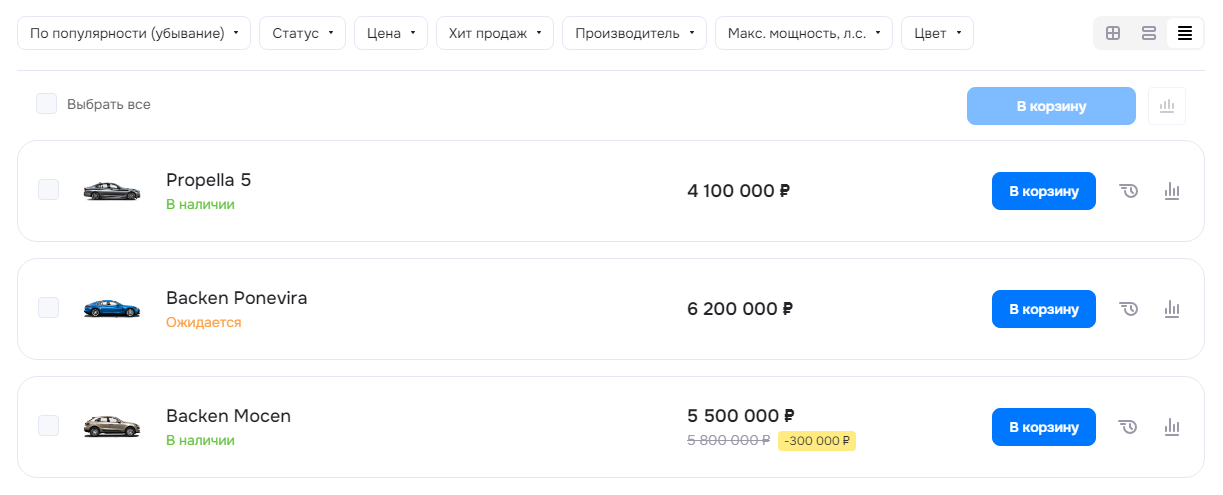
Task: Add Backen Ponevira to comparison chart
Action: 1172,309
